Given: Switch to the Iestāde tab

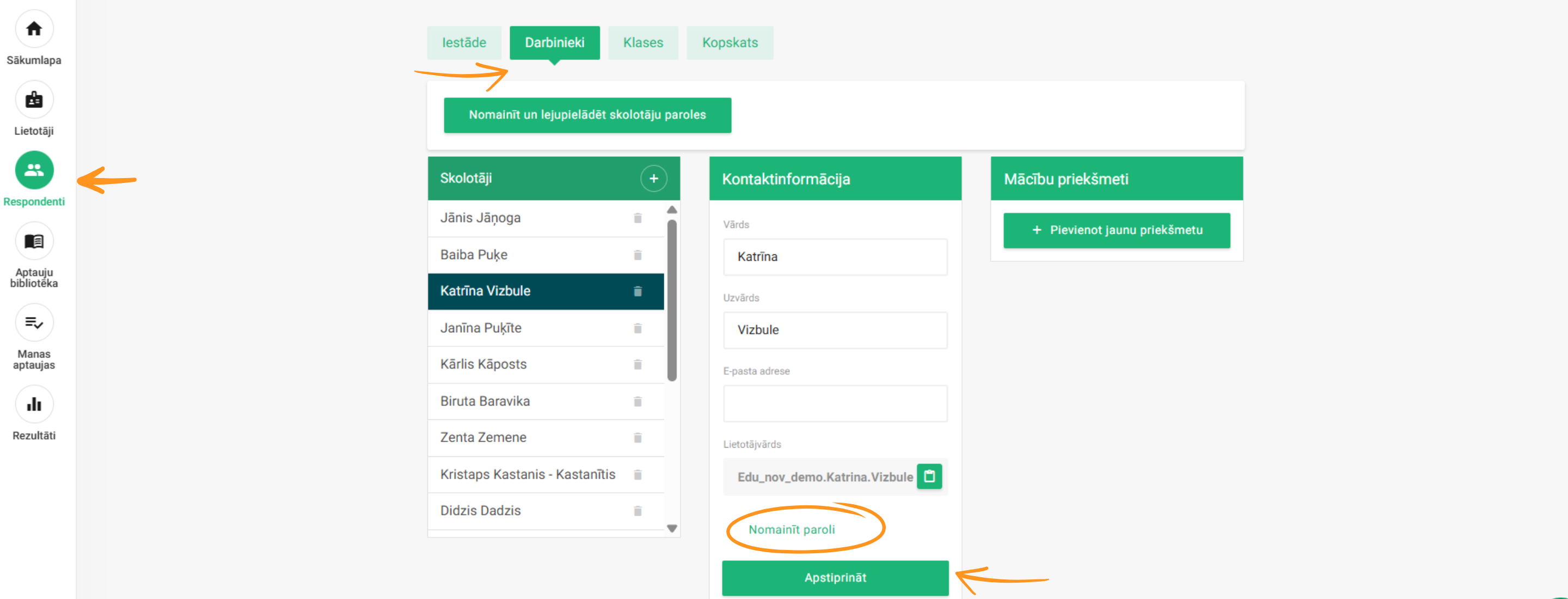Looking at the screenshot, I should [x=464, y=42].
